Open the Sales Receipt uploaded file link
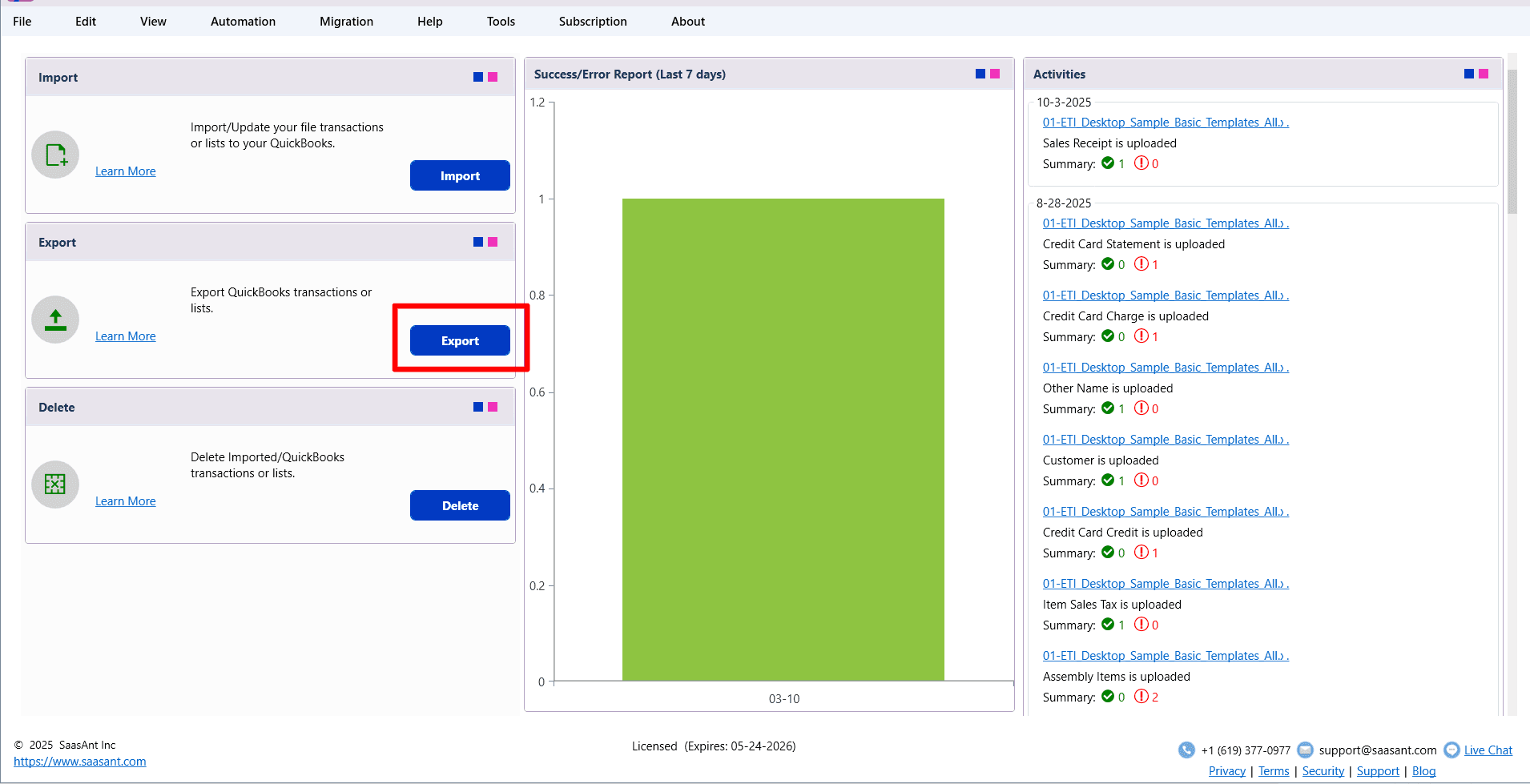 [x=1165, y=123]
